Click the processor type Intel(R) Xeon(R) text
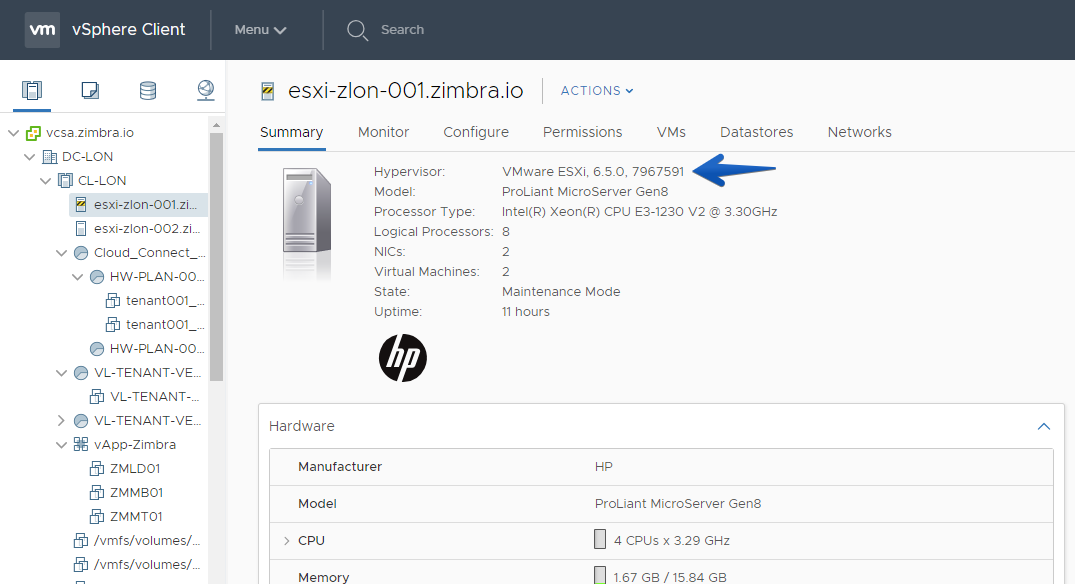The width and height of the screenshot is (1075, 584). point(640,212)
